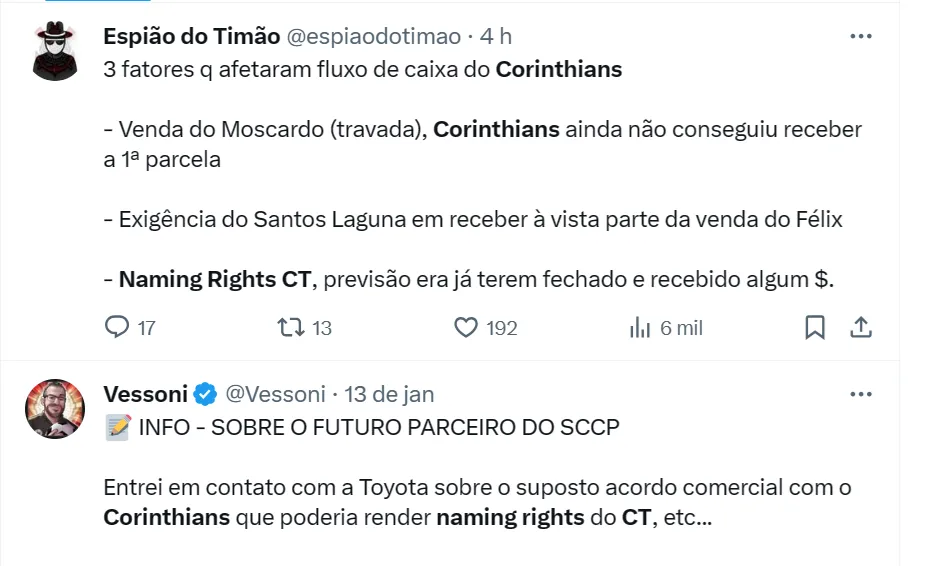Click the reply count 17
Screen dimensions: 936x566
(146, 327)
